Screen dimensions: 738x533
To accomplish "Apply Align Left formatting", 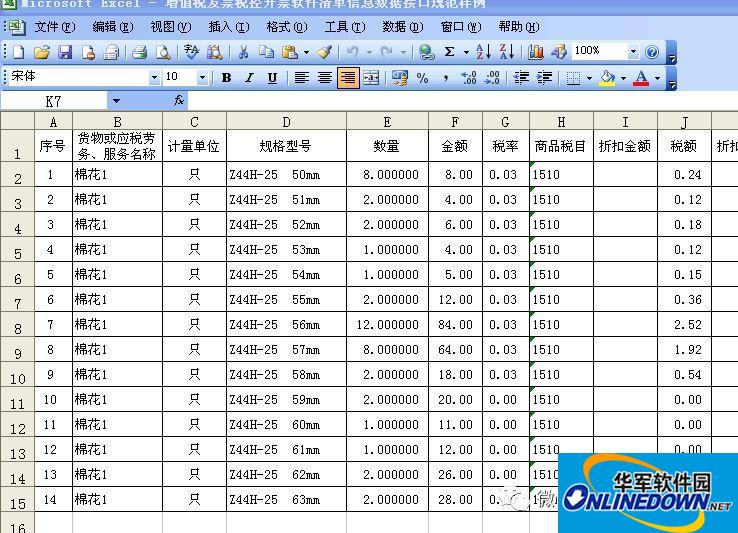I will coord(301,78).
